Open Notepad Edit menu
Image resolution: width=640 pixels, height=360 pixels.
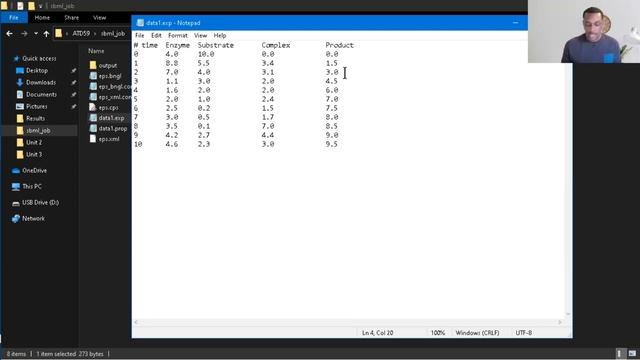[156, 36]
